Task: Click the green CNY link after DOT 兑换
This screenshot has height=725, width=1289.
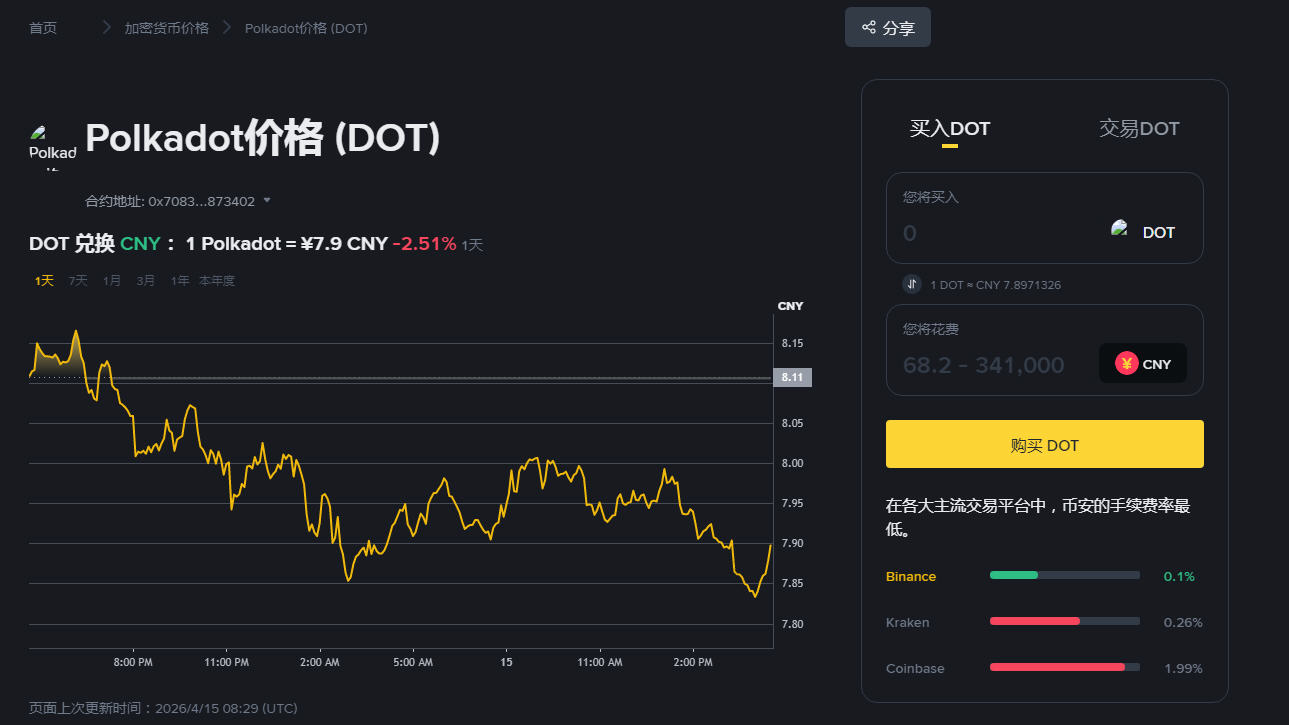Action: click(x=140, y=244)
